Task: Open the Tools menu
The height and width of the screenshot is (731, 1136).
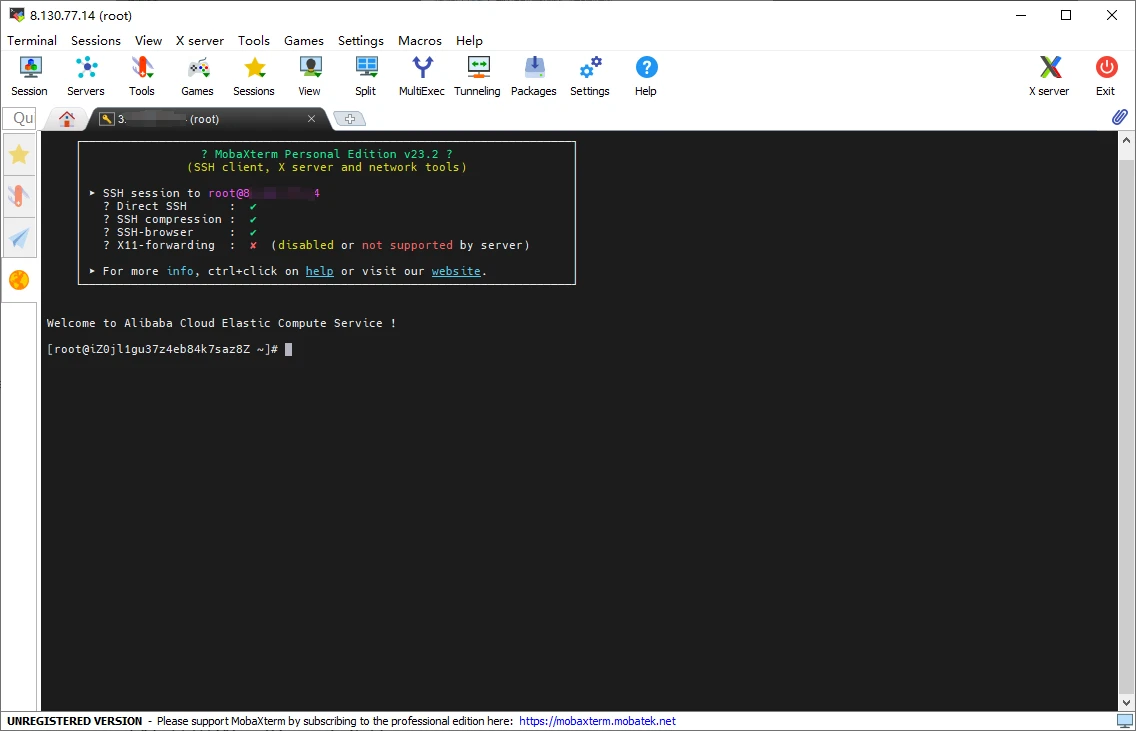Action: [254, 41]
